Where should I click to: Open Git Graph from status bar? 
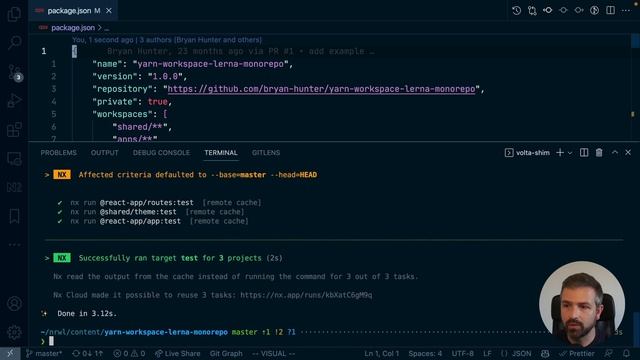point(226,353)
